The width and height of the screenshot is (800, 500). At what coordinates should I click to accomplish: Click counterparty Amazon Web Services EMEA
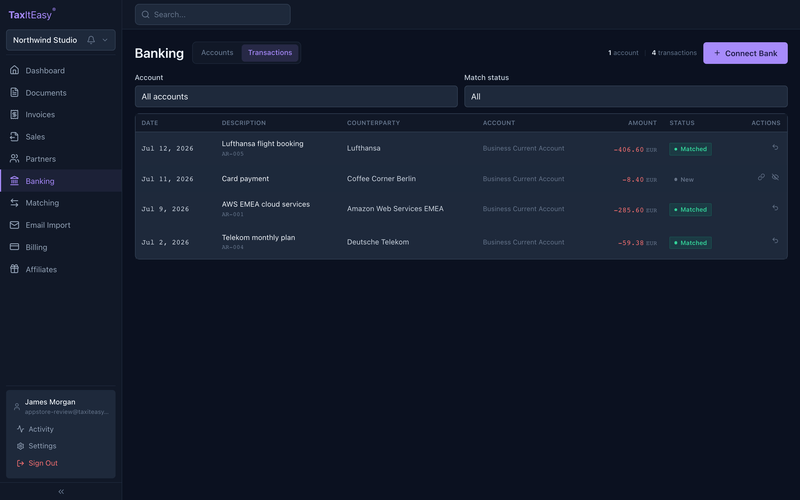[x=395, y=209]
